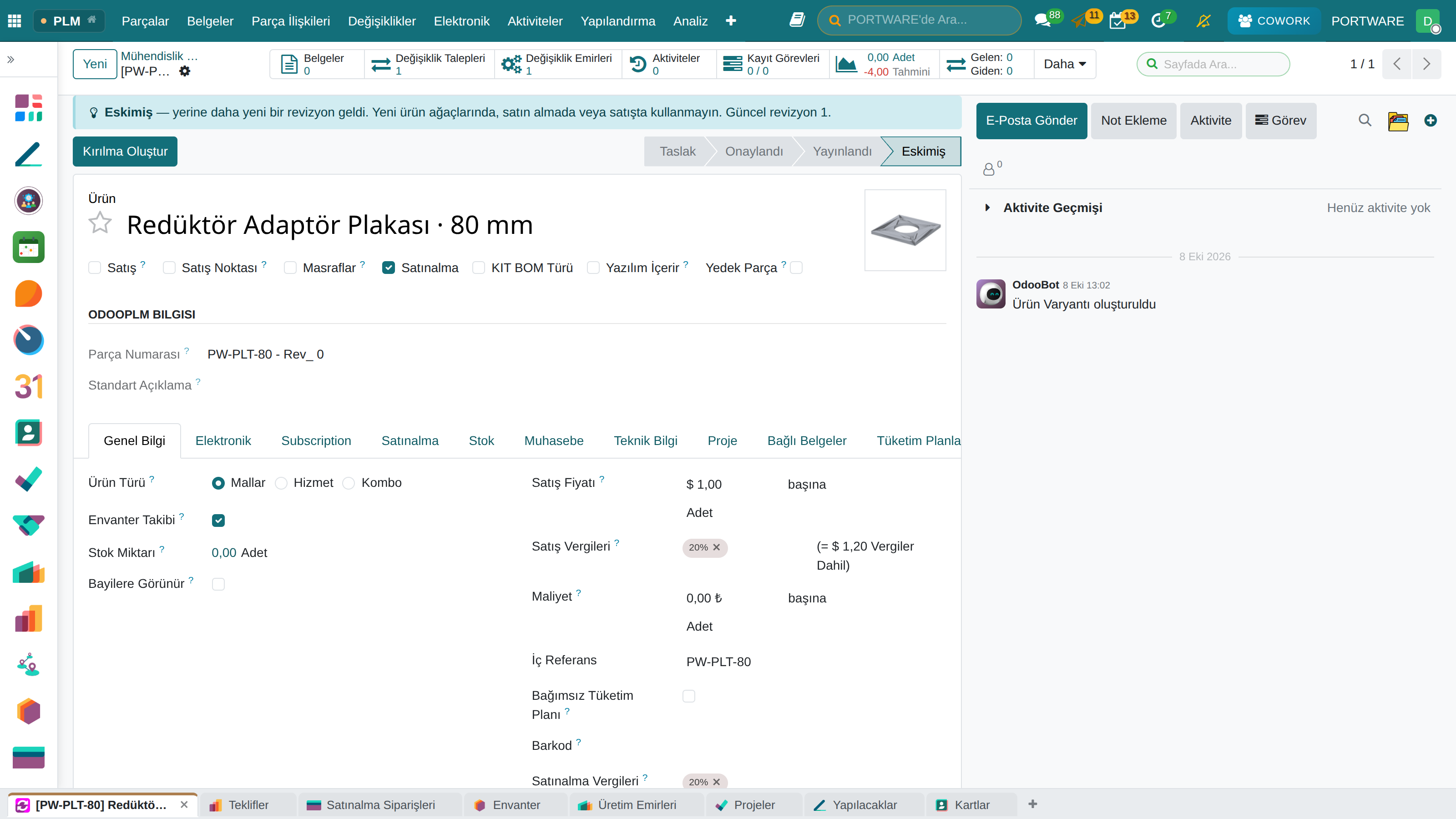Viewport: 1456px width, 819px height.
Task: Toggle the KIT BOM Türü checkbox
Action: (478, 268)
